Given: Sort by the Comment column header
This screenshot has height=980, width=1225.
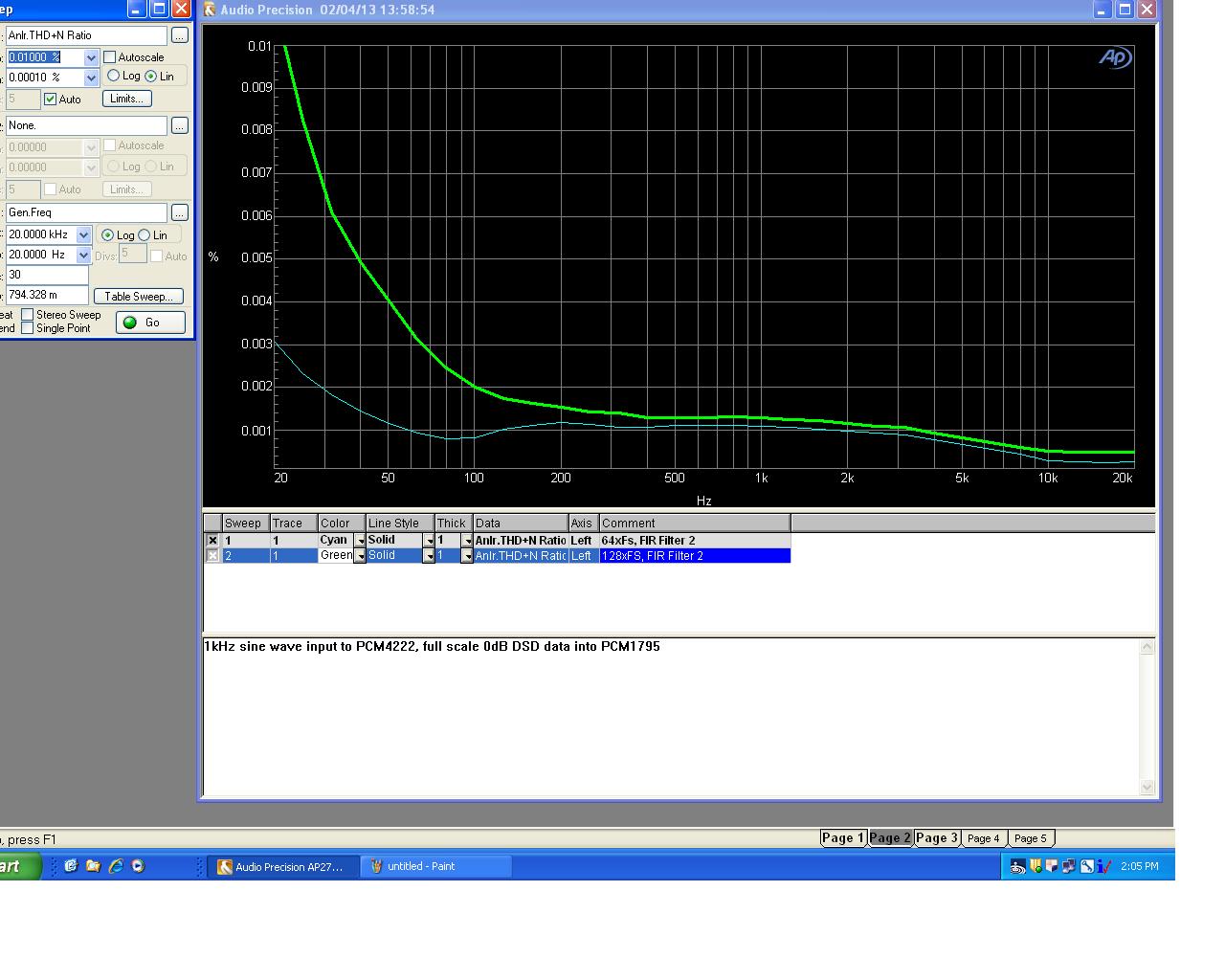Looking at the screenshot, I should (695, 523).
